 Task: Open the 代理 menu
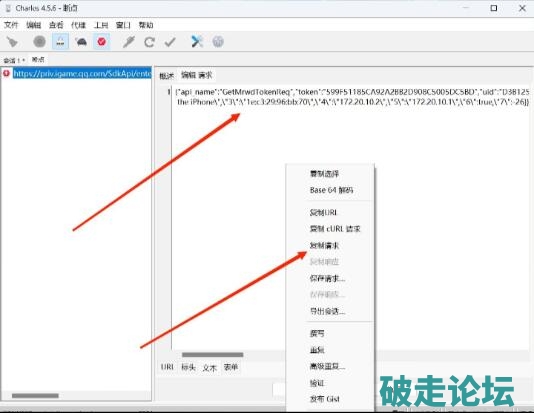tap(78, 25)
